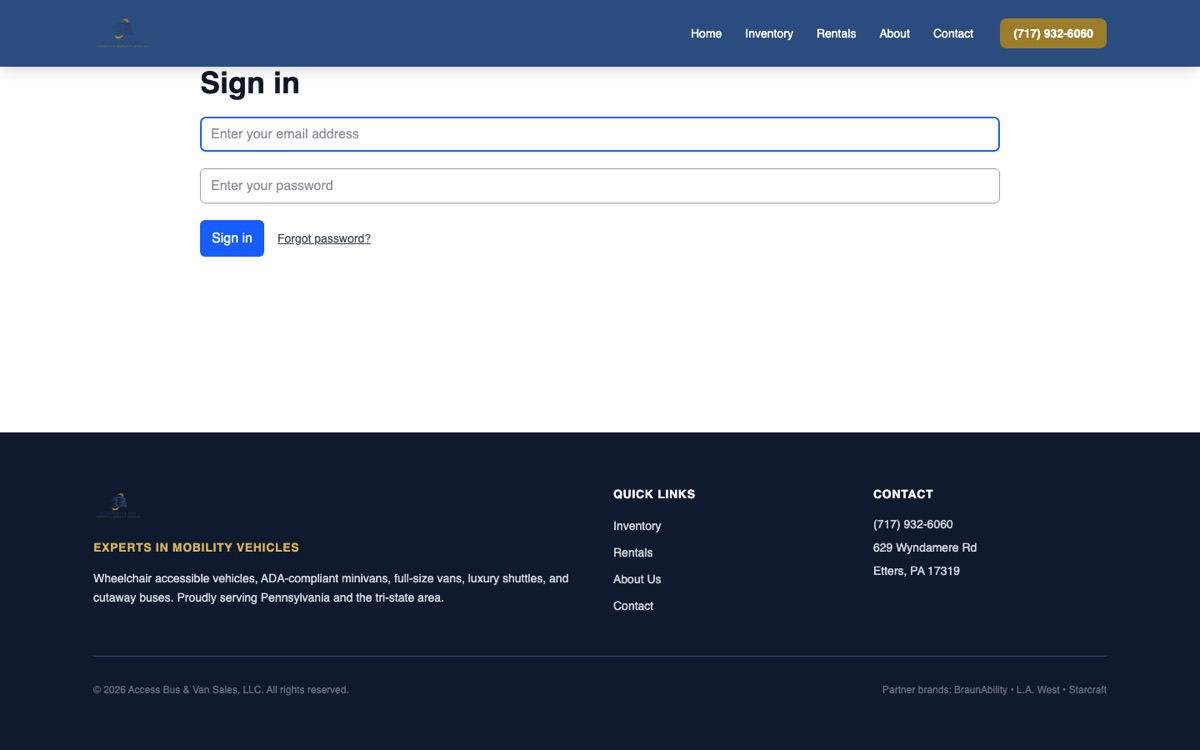1200x750 pixels.
Task: Click the Experts in Mobility Vehicles tagline
Action: tap(196, 548)
